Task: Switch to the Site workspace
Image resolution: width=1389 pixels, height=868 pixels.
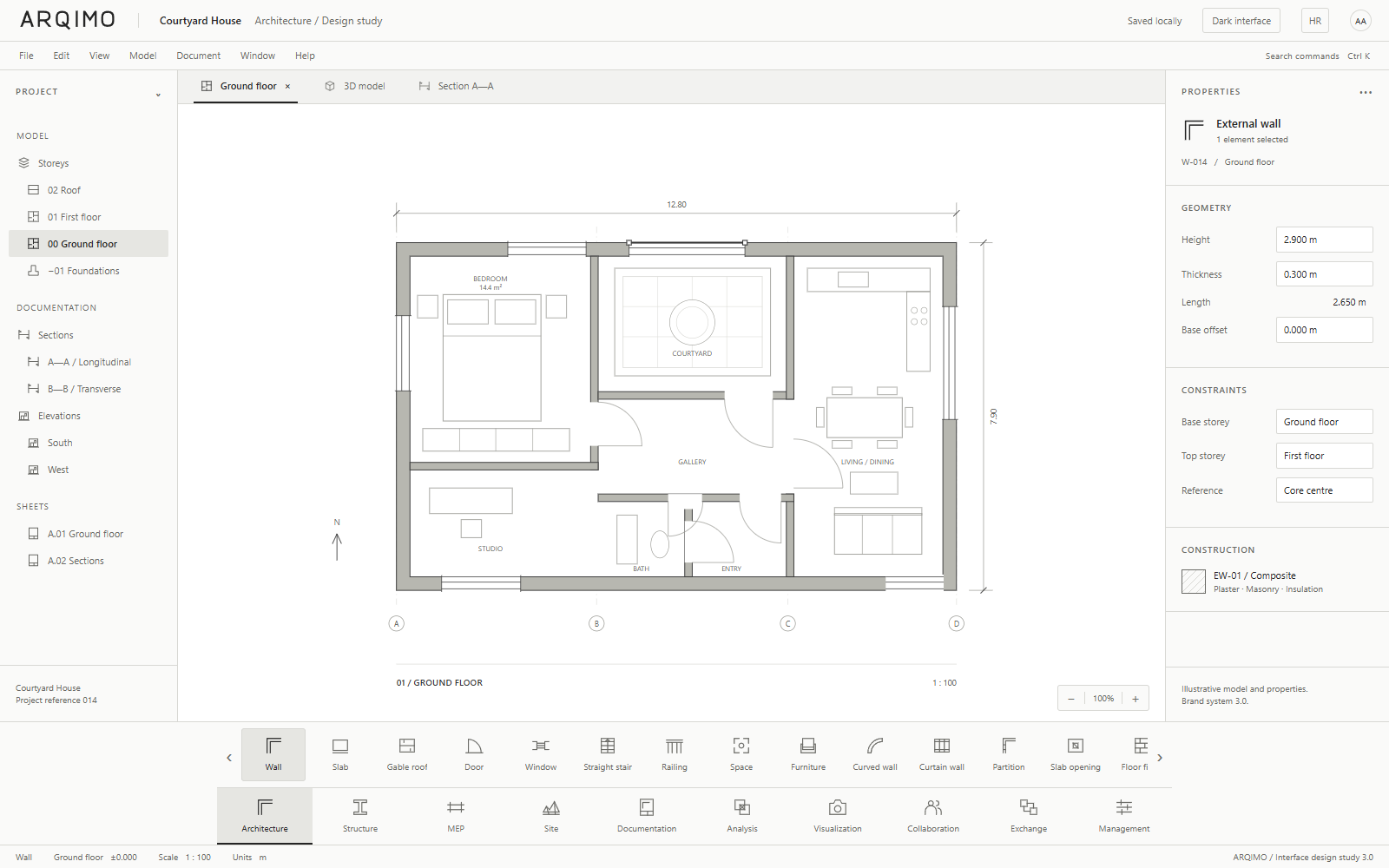Action: pyautogui.click(x=551, y=816)
